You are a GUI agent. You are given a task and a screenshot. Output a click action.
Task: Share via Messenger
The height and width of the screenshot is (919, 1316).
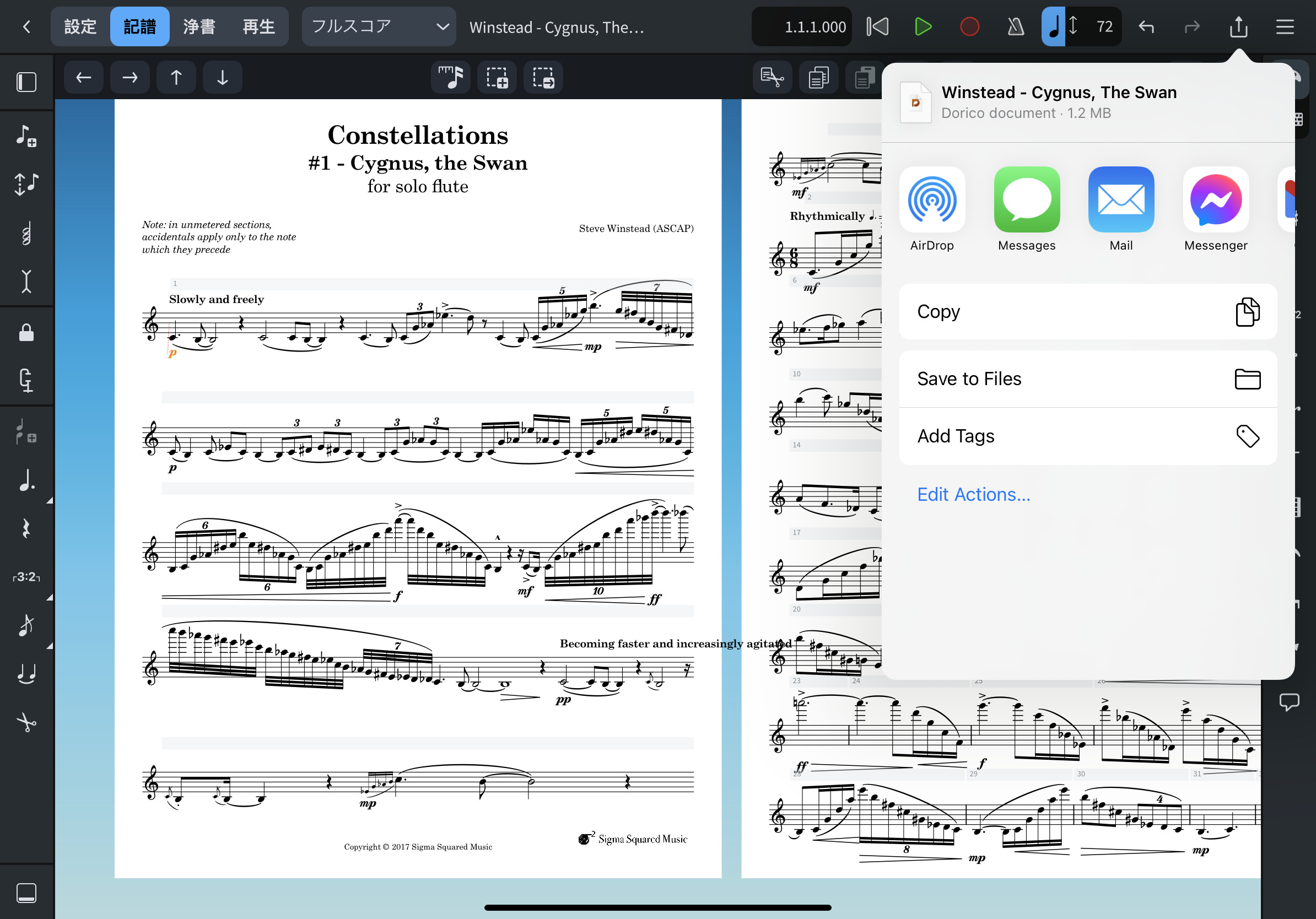pyautogui.click(x=1216, y=209)
